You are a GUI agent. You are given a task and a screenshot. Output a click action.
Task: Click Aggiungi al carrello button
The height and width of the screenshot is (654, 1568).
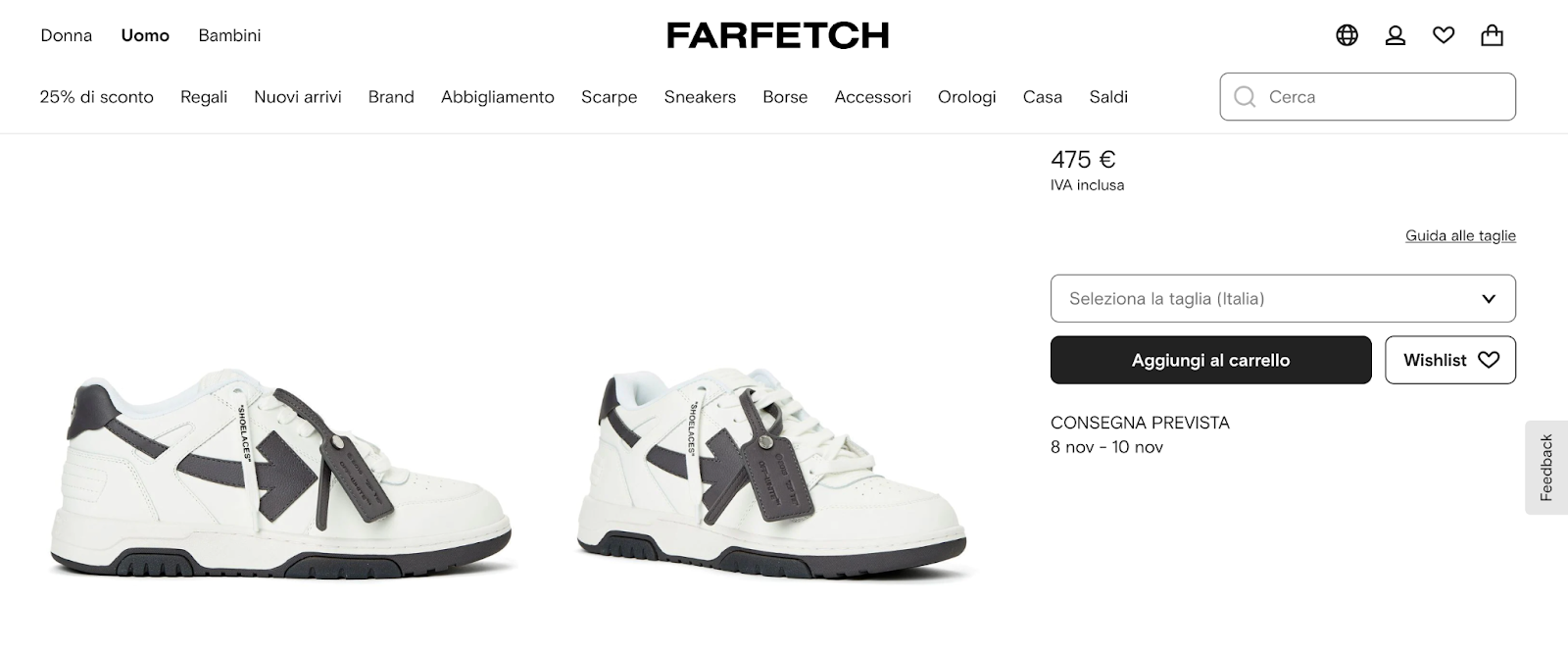click(1210, 360)
